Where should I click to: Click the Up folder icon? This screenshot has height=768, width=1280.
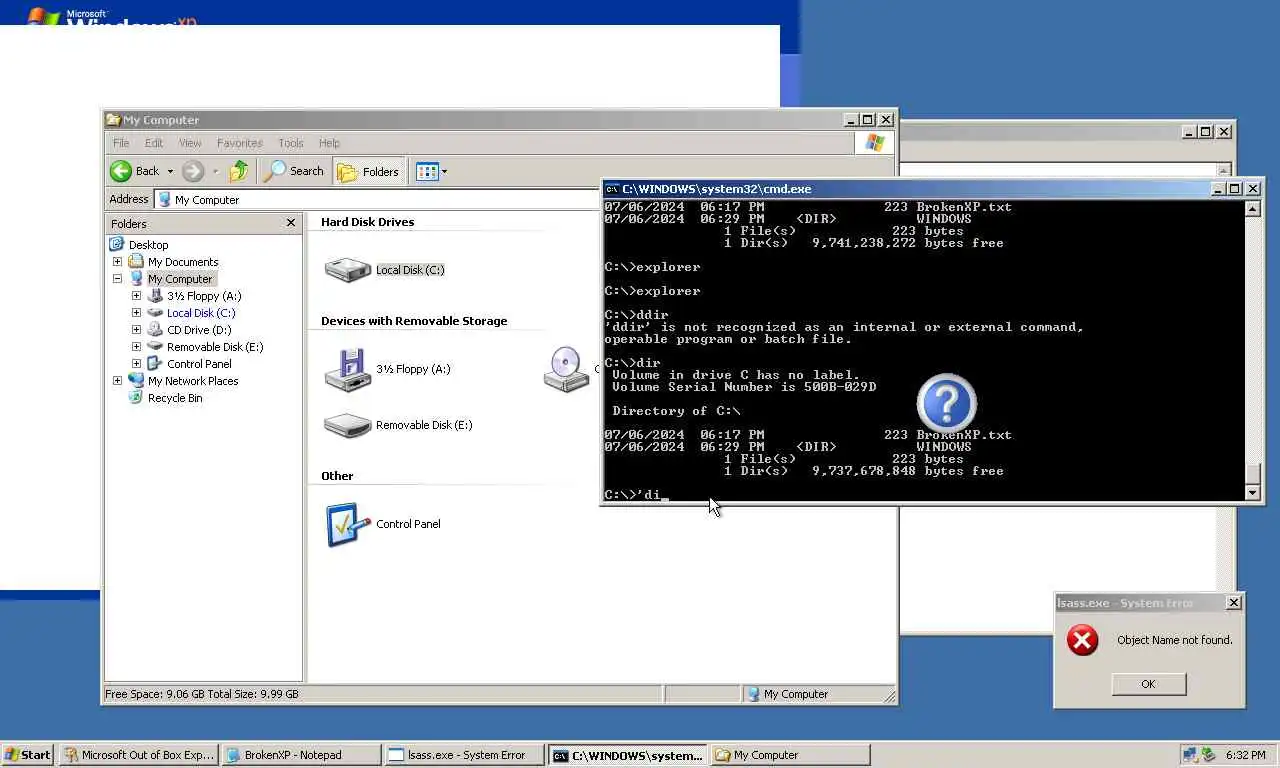coord(238,171)
